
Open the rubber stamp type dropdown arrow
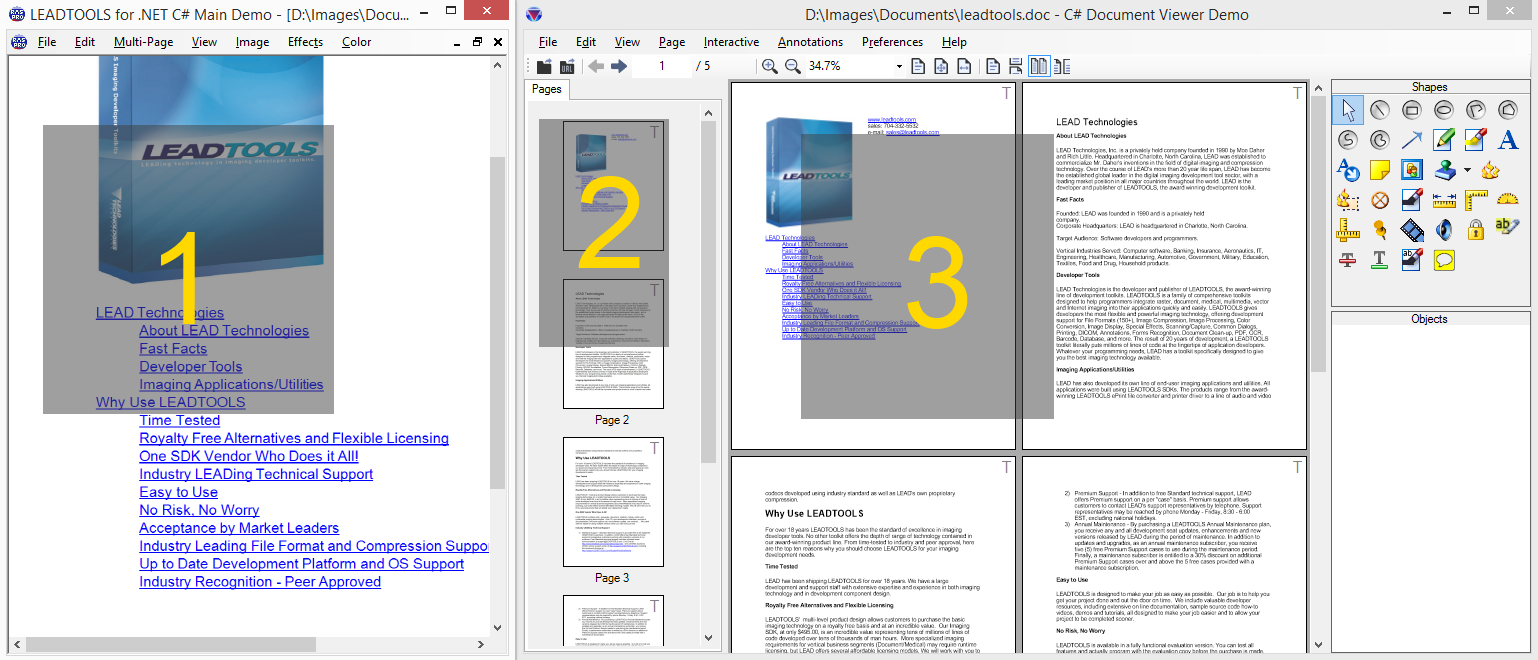[1467, 169]
